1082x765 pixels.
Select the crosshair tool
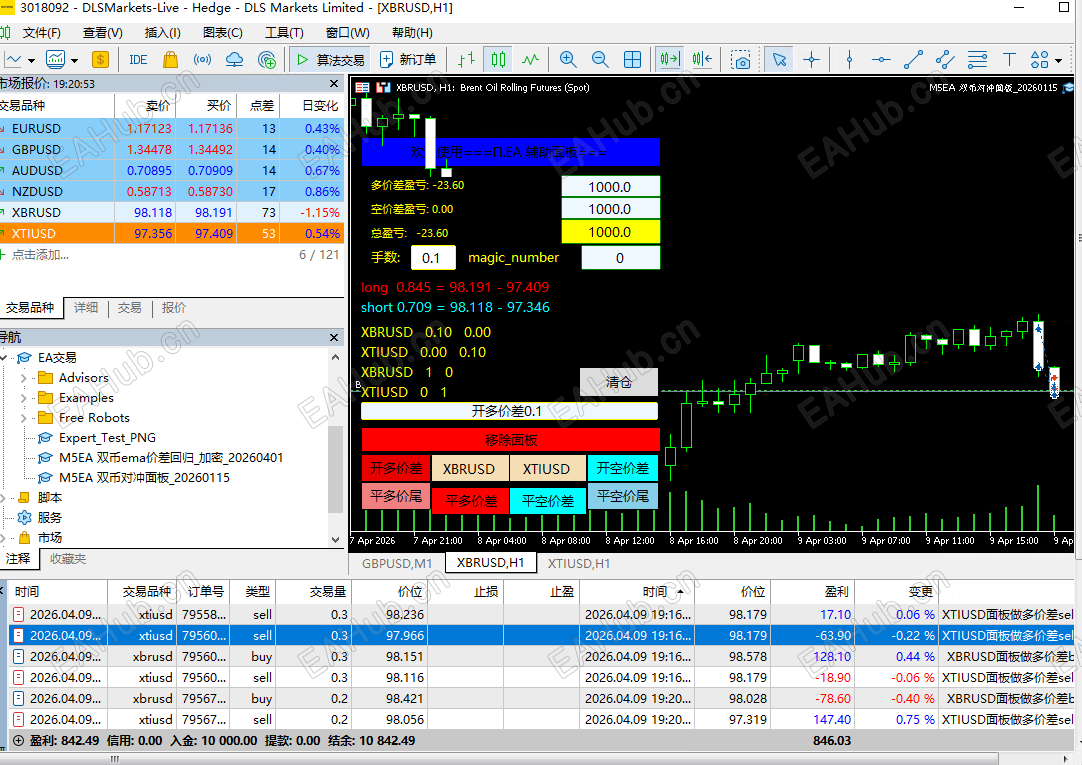click(x=812, y=60)
